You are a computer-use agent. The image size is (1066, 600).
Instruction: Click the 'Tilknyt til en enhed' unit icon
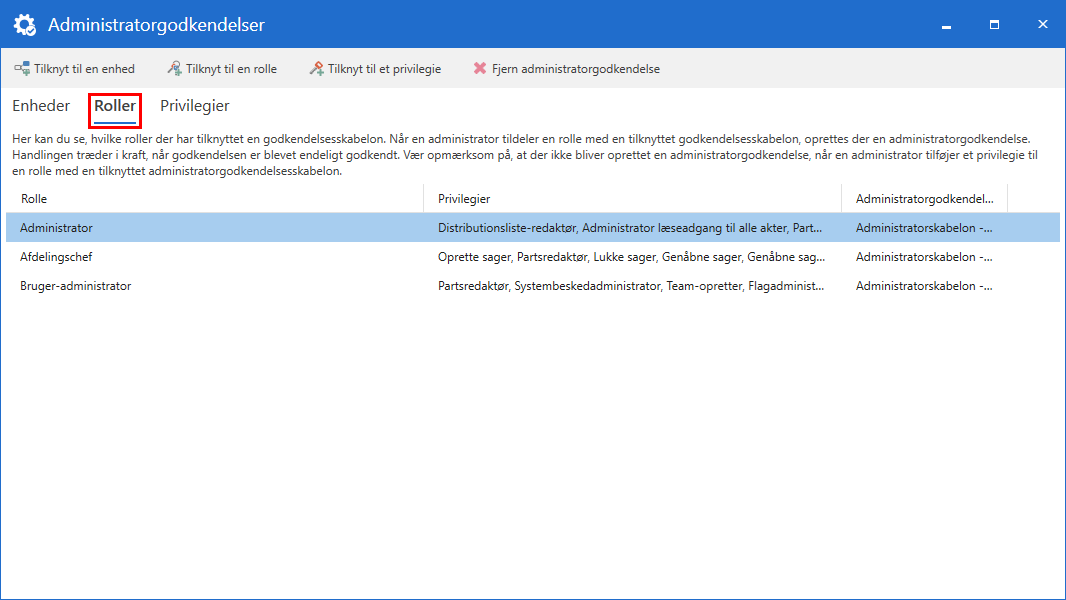[22, 69]
